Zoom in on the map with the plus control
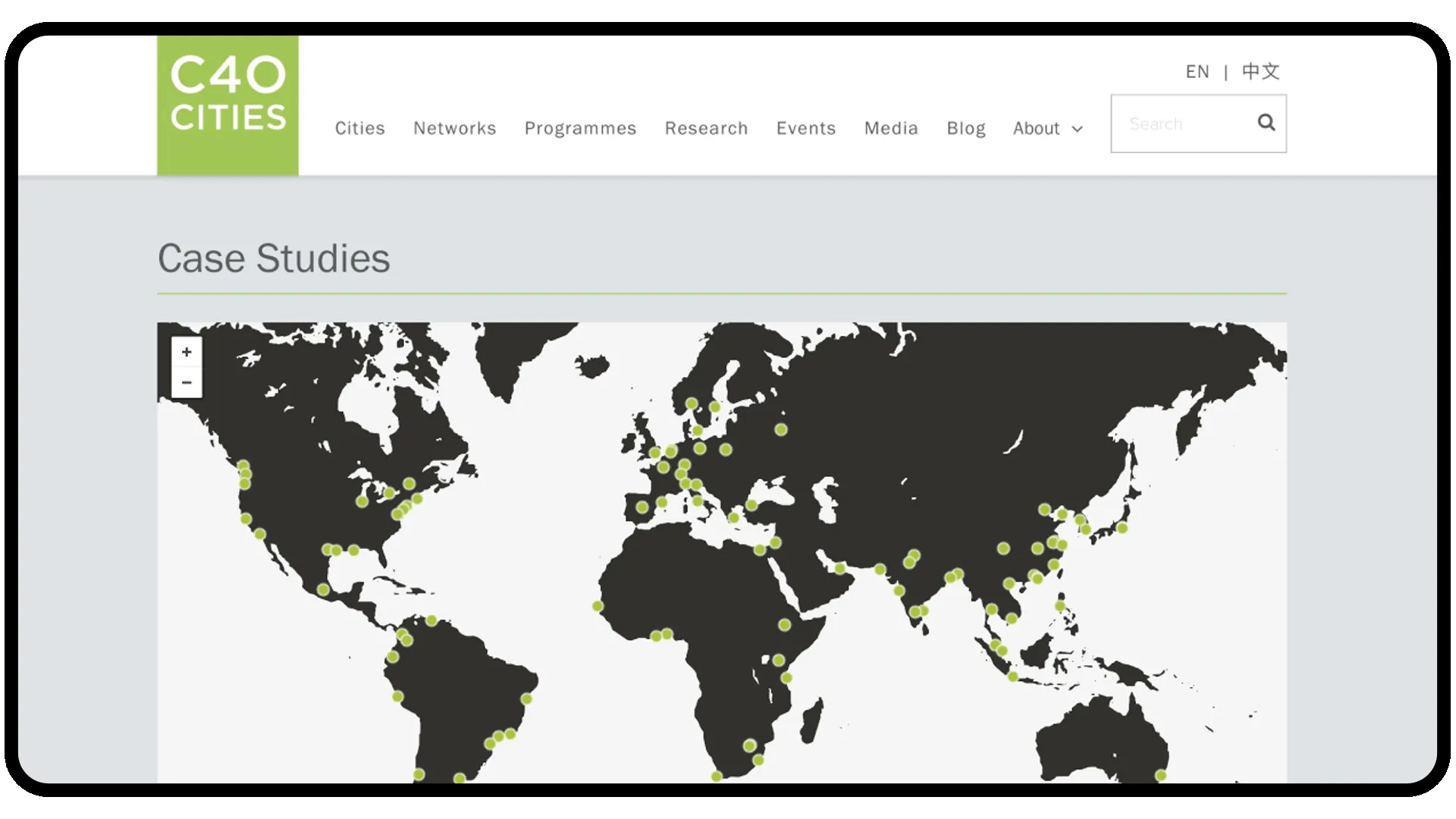The width and height of the screenshot is (1456, 819). click(187, 351)
